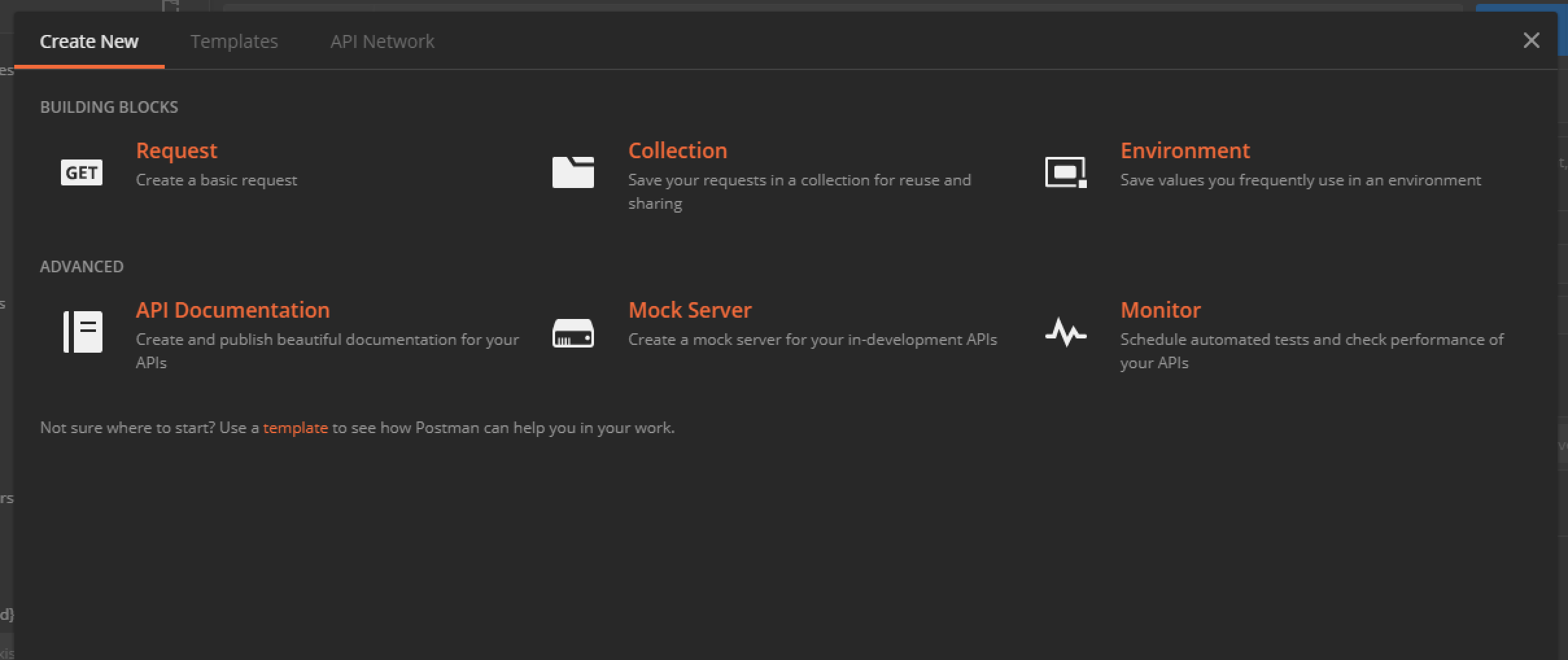The height and width of the screenshot is (660, 1568).
Task: Click 'Create a basic request' description
Action: (x=216, y=180)
